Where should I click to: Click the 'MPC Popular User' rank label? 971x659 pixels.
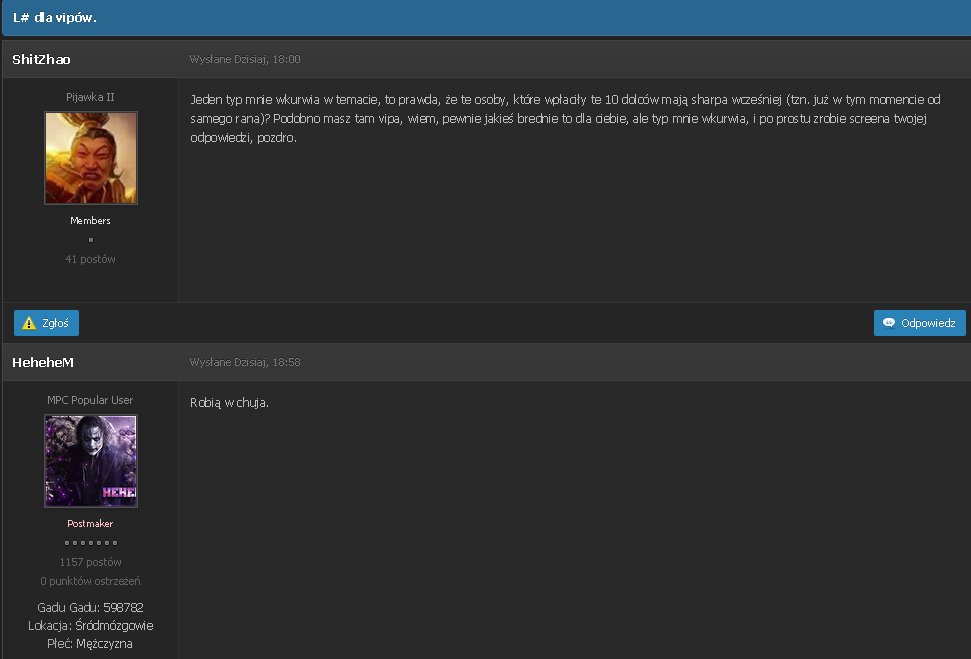point(90,400)
